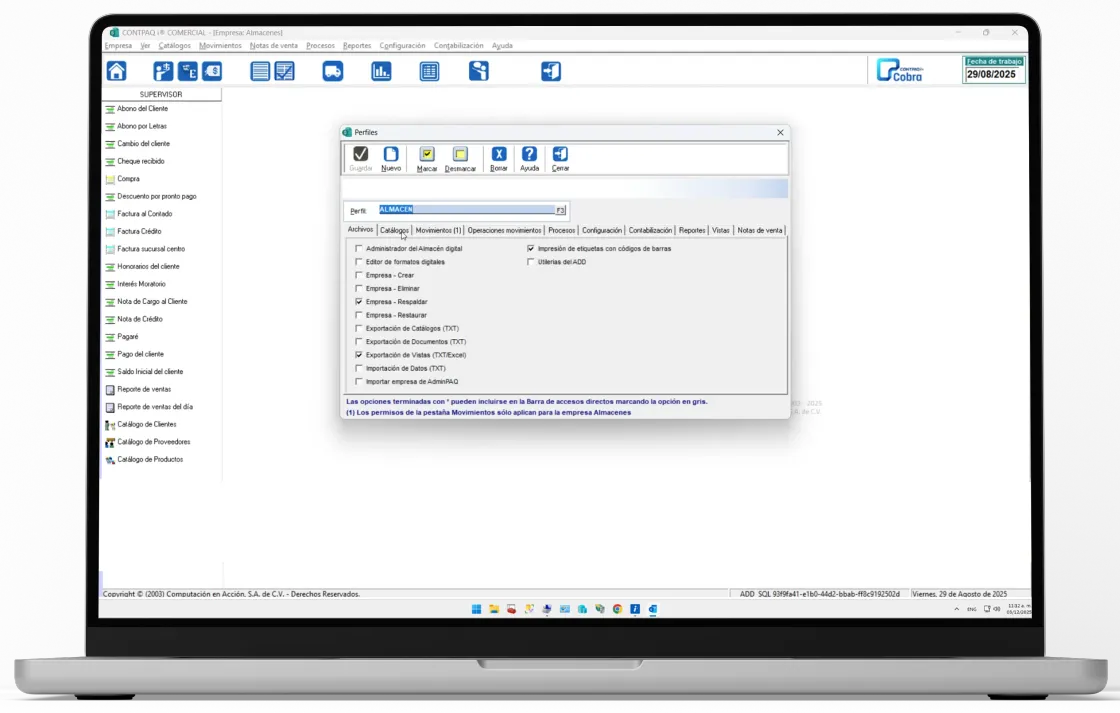Click Desmarcar to uncheck all options
Viewport: 1120px width, 713px height.
point(460,159)
